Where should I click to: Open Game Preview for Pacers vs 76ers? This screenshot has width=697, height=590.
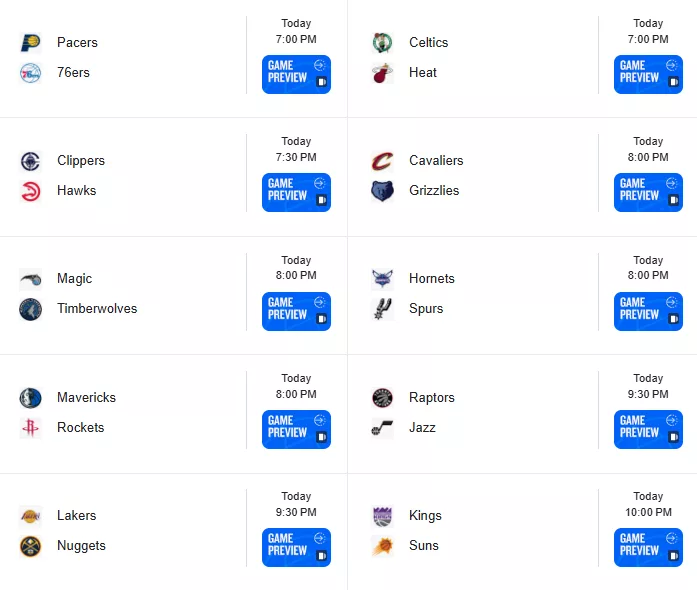[x=296, y=74]
